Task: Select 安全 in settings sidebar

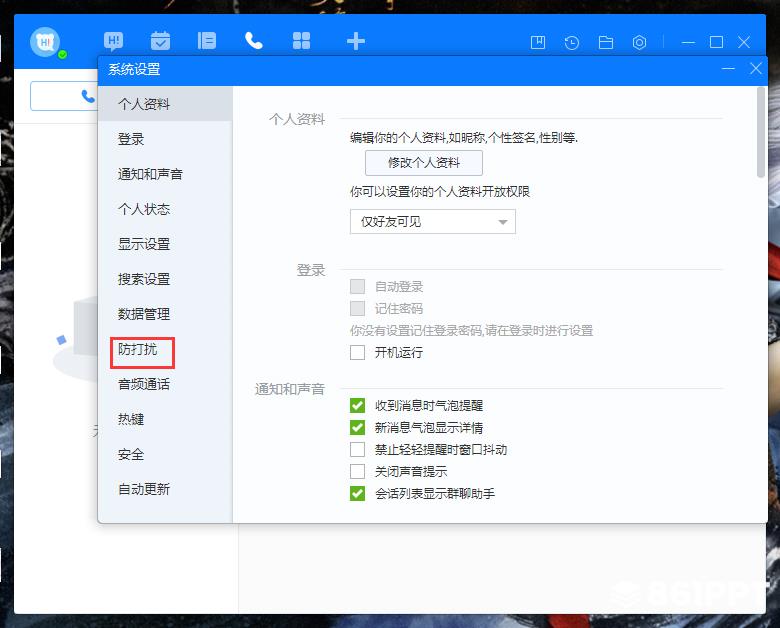Action: 165,454
